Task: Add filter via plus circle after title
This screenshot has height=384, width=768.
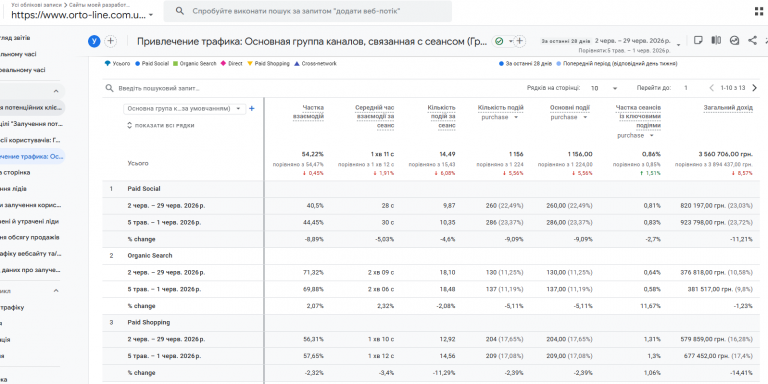Action: (520, 42)
